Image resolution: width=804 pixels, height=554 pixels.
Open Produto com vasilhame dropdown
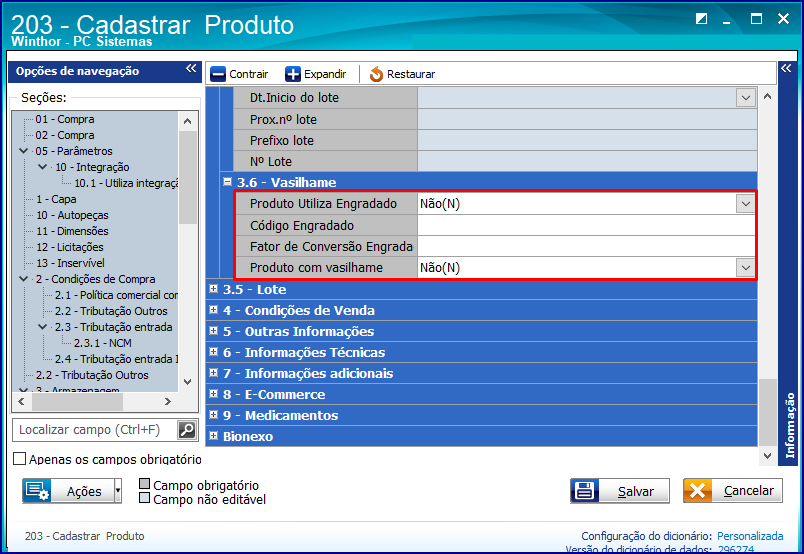(x=746, y=268)
